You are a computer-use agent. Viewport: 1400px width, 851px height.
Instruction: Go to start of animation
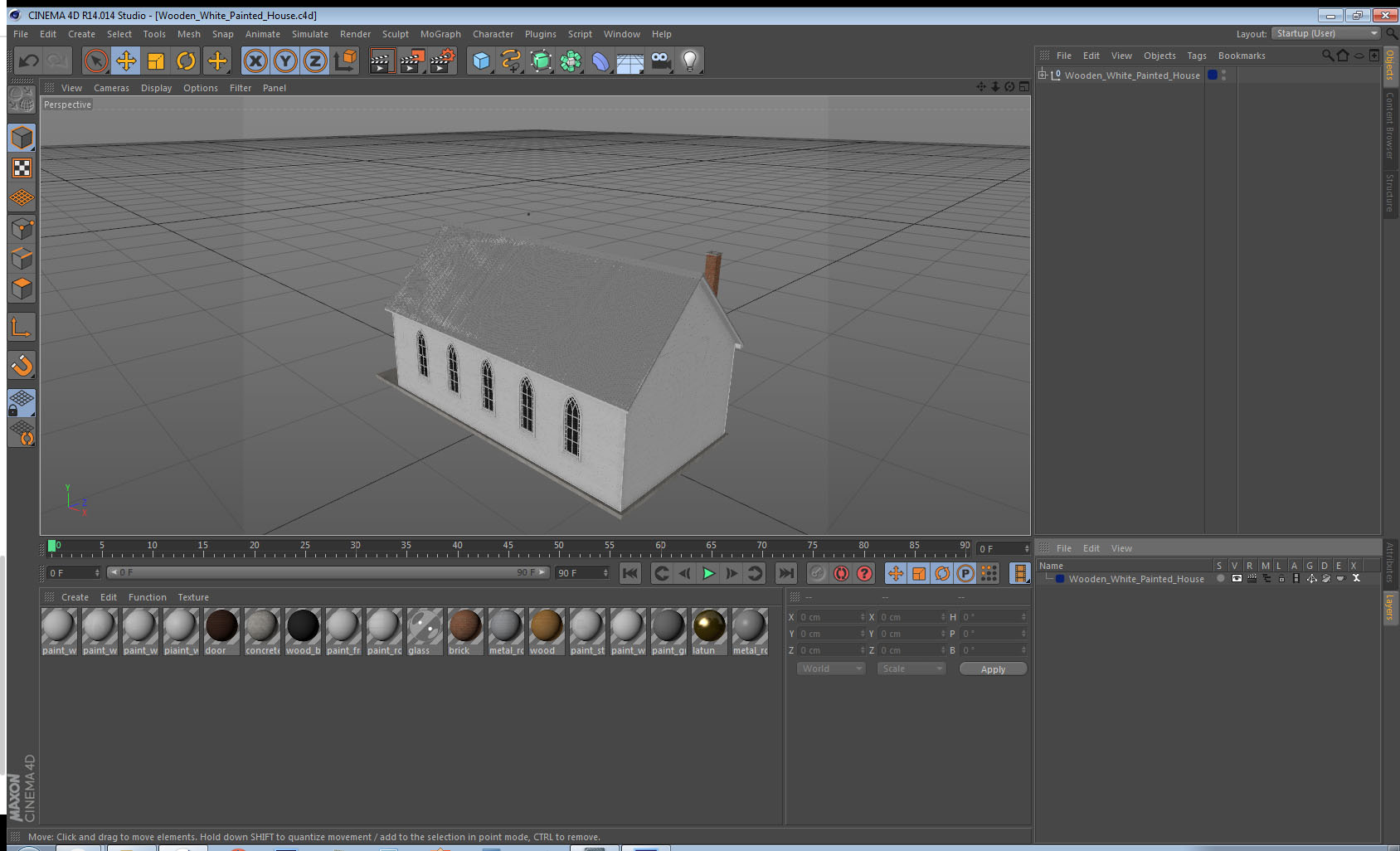tap(630, 573)
